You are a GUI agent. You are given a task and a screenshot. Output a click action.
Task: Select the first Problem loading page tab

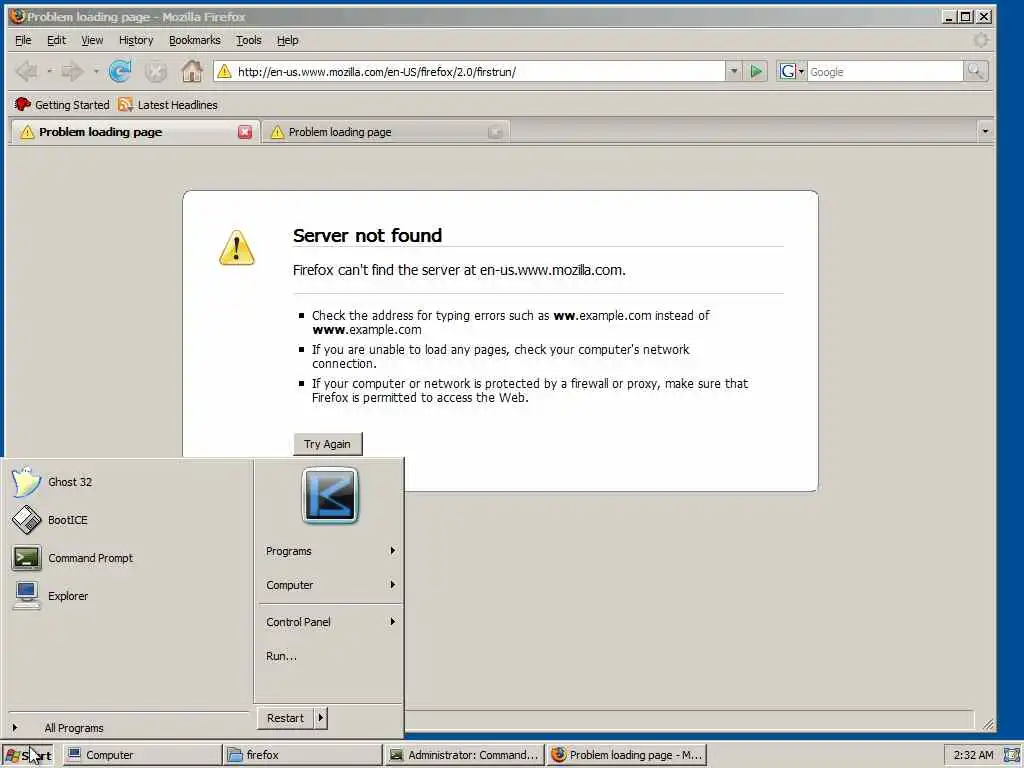pos(134,132)
